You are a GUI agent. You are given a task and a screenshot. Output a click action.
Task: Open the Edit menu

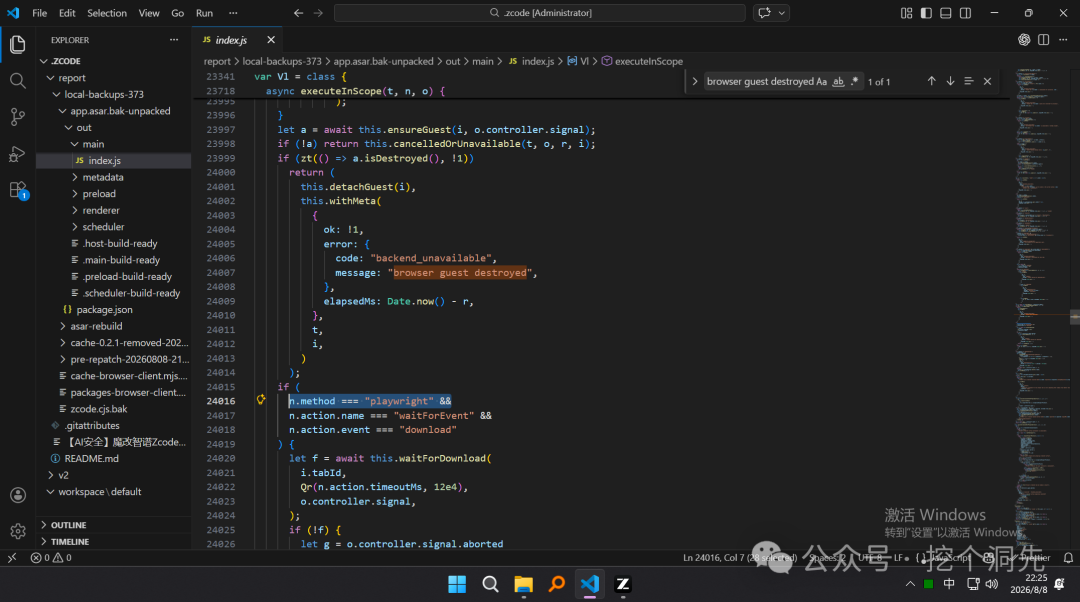coord(68,13)
